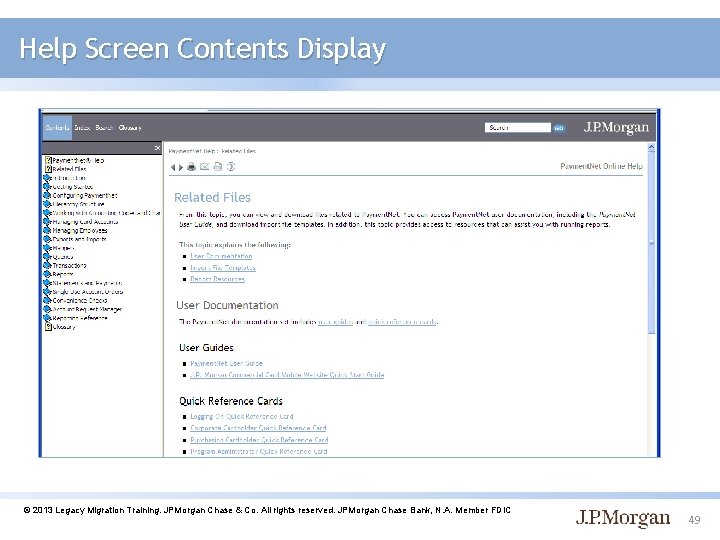
Task: Switch to the Glossary tab
Action: pos(130,128)
